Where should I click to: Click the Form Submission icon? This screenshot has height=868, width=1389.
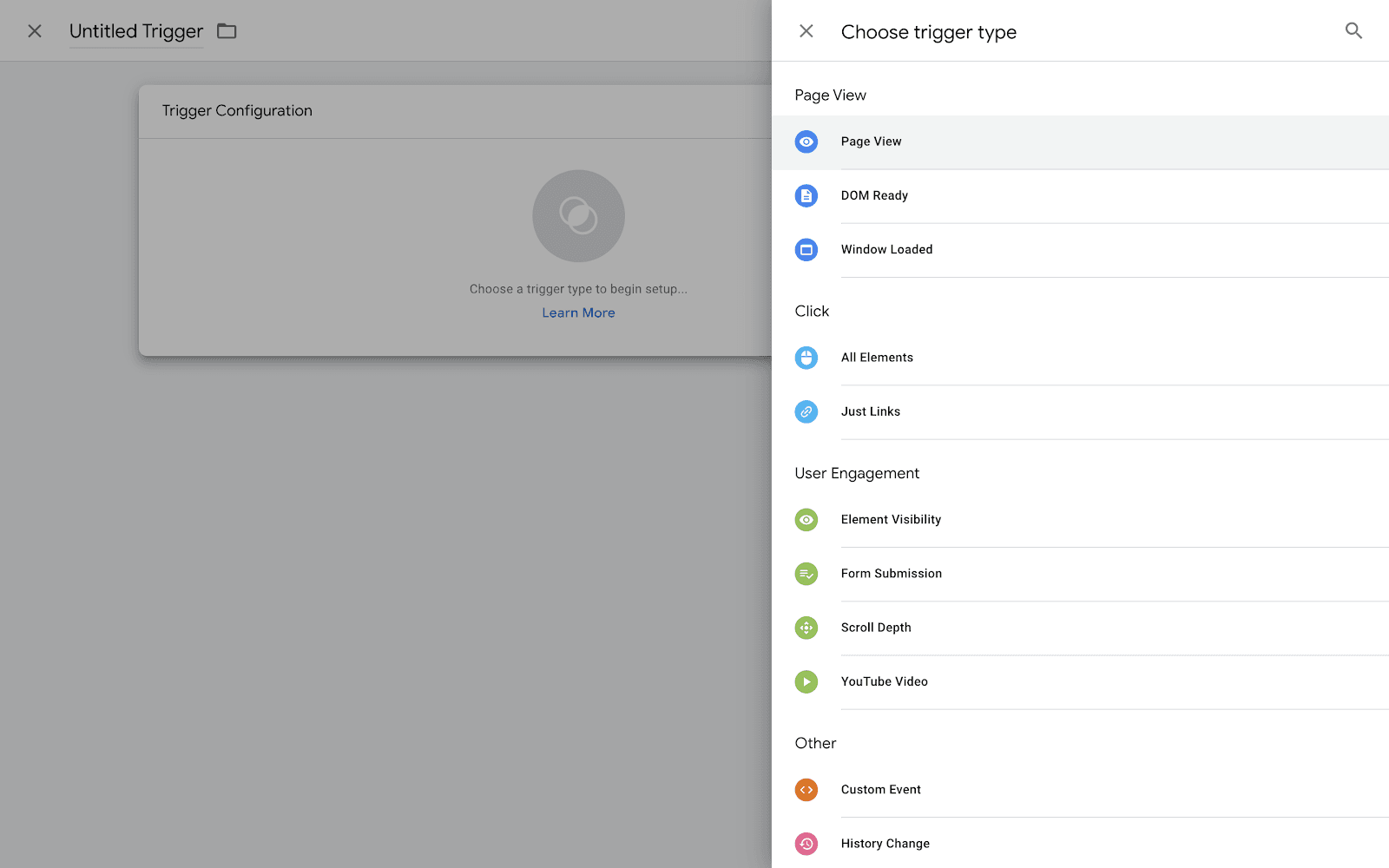[806, 574]
